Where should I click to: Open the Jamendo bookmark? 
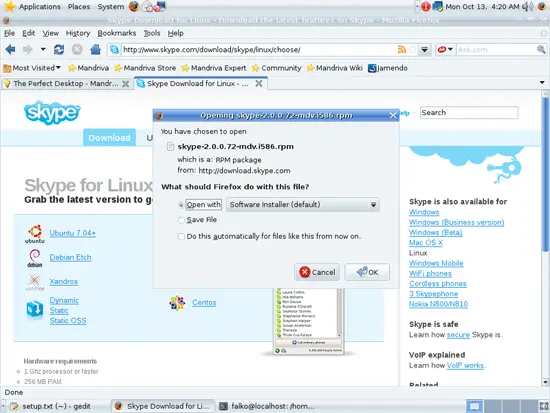(x=388, y=68)
